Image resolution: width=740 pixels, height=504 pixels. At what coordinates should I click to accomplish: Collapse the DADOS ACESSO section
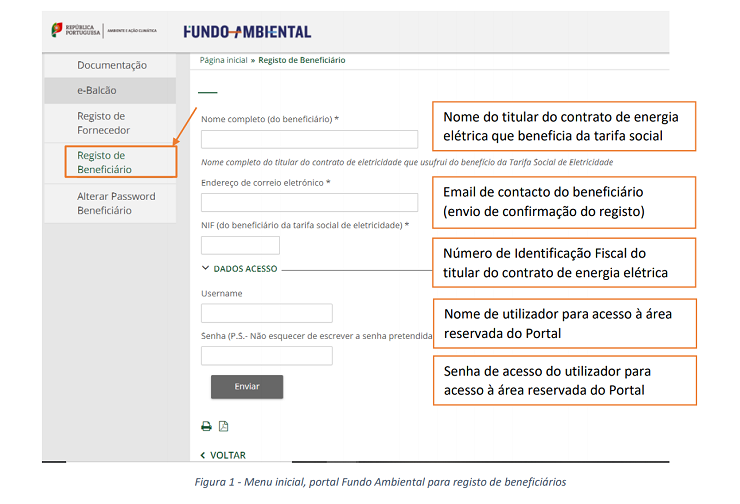(240, 269)
